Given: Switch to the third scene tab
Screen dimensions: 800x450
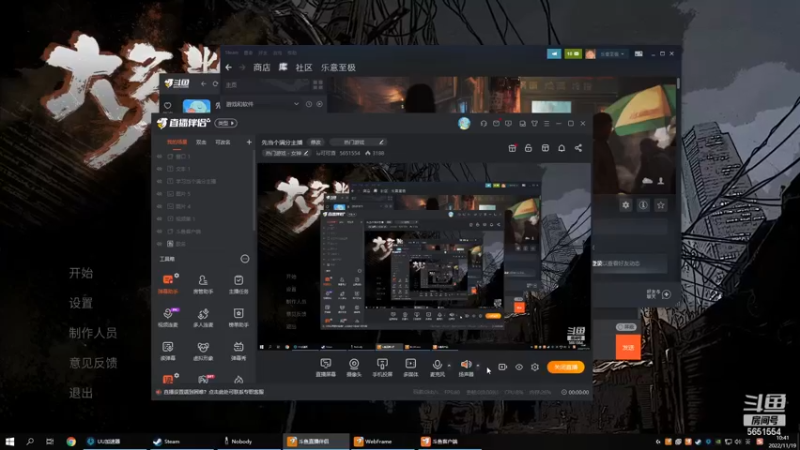Looking at the screenshot, I should (x=222, y=142).
